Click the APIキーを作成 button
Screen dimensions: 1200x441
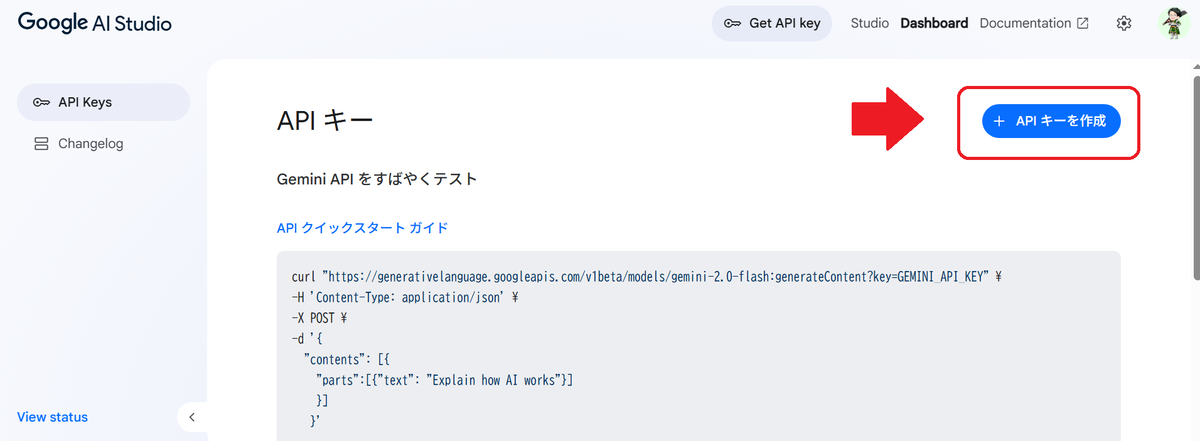coord(1050,121)
